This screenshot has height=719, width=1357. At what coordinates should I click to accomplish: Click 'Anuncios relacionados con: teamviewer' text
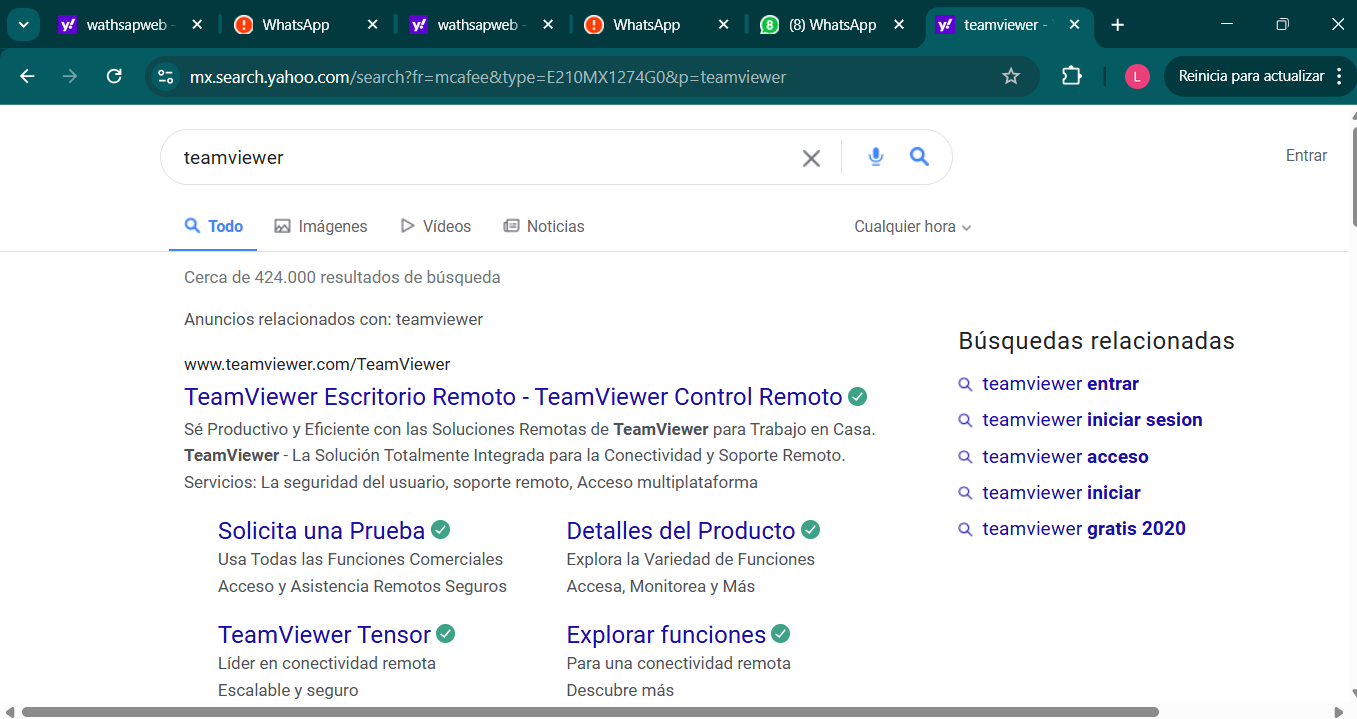point(333,320)
